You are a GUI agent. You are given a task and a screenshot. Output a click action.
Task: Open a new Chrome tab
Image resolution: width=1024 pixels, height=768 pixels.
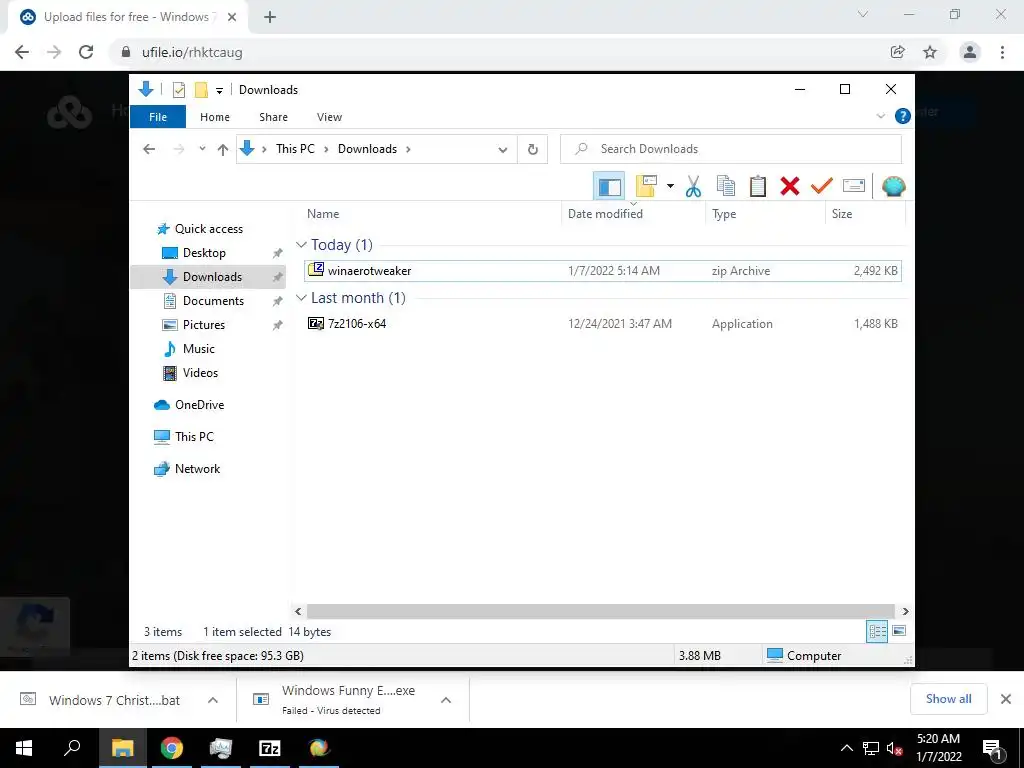click(270, 17)
